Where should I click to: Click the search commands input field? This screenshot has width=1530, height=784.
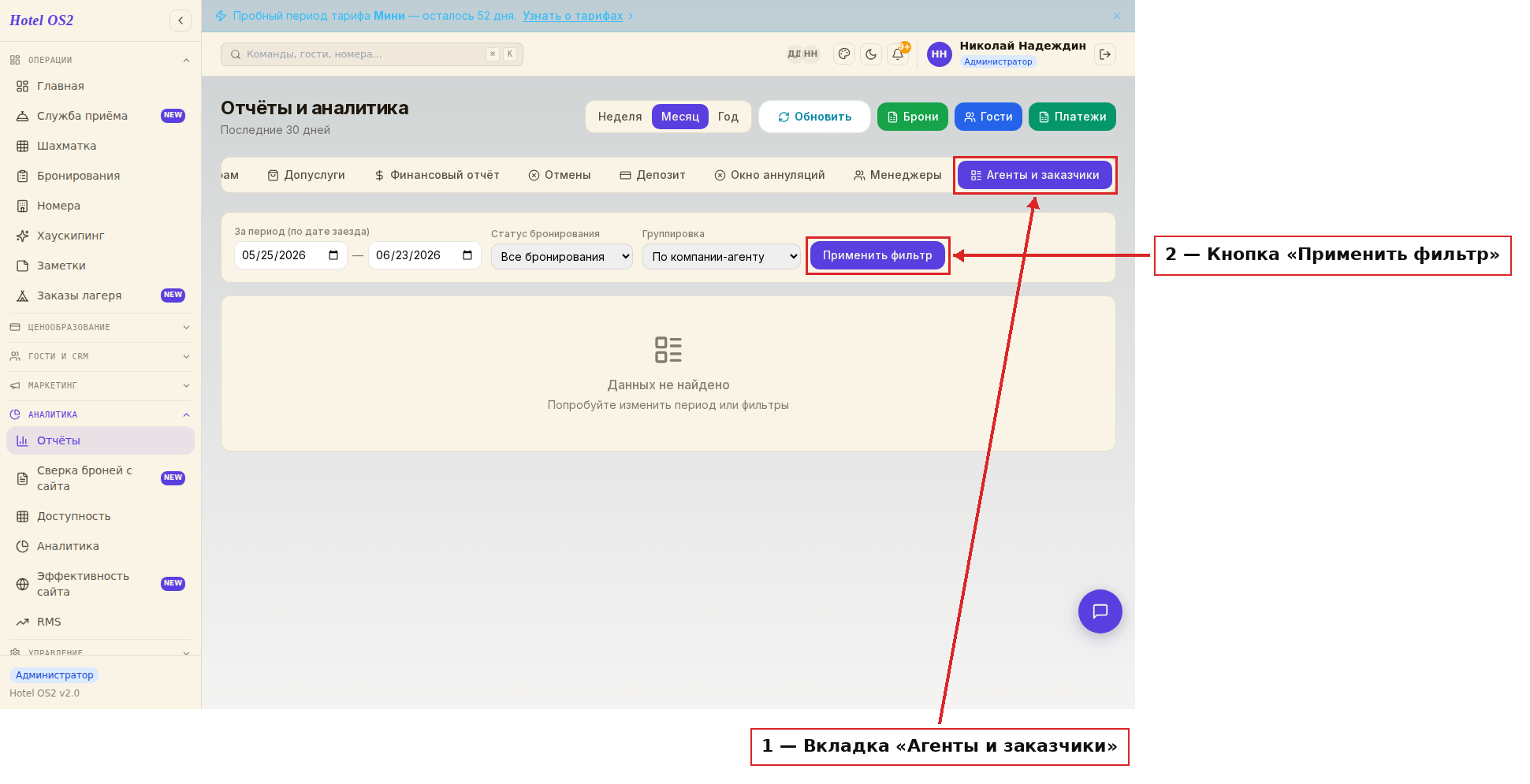(372, 54)
